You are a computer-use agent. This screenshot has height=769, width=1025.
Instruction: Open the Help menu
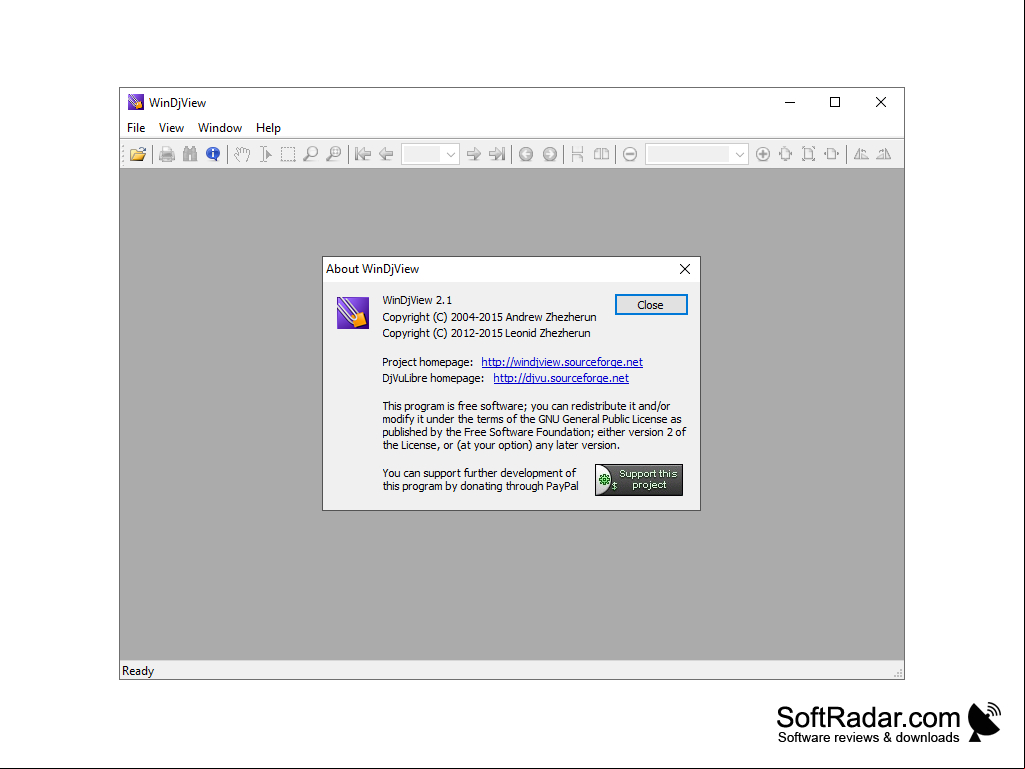[x=268, y=128]
